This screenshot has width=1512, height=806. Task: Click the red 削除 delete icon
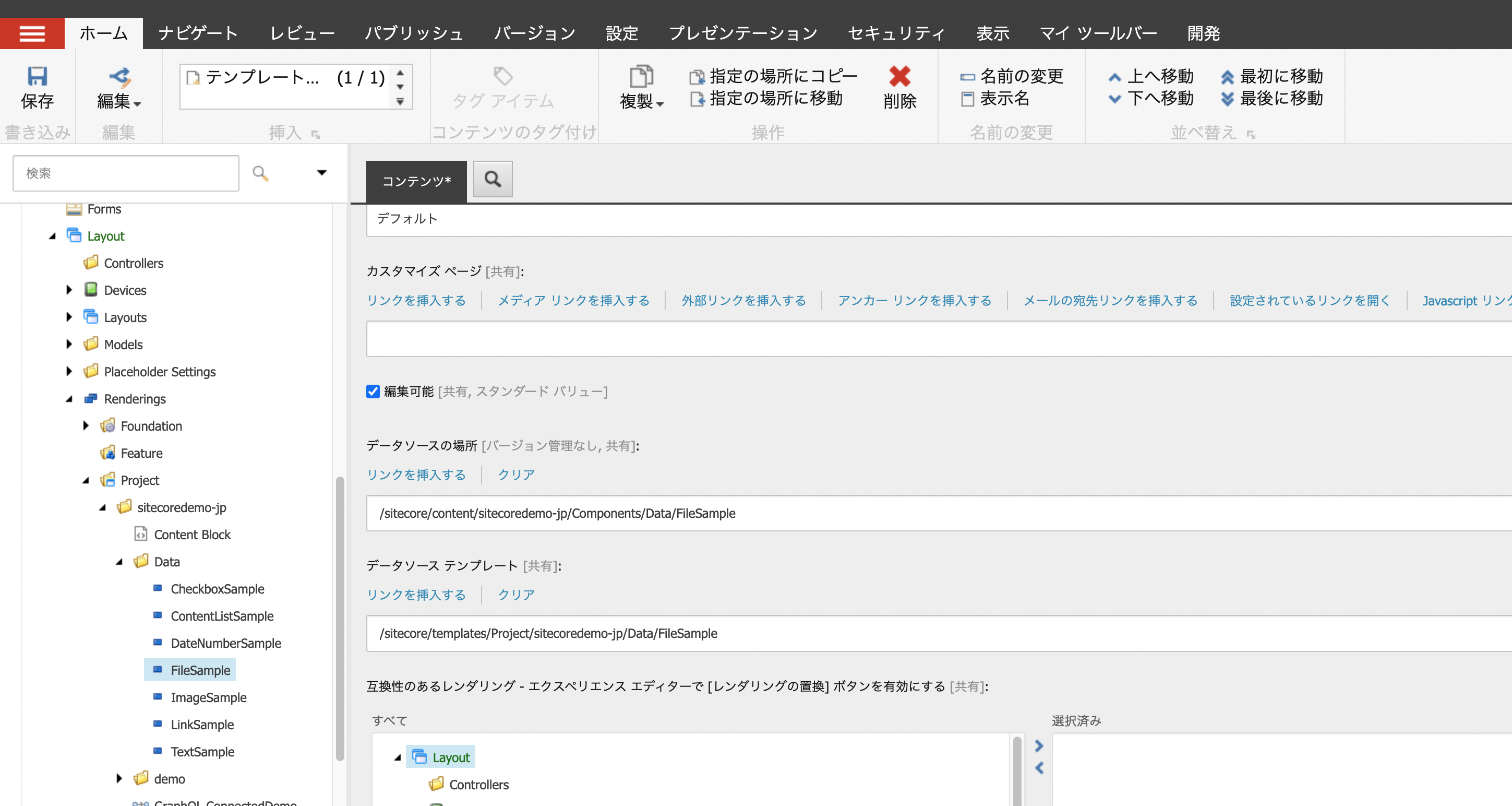click(x=899, y=76)
